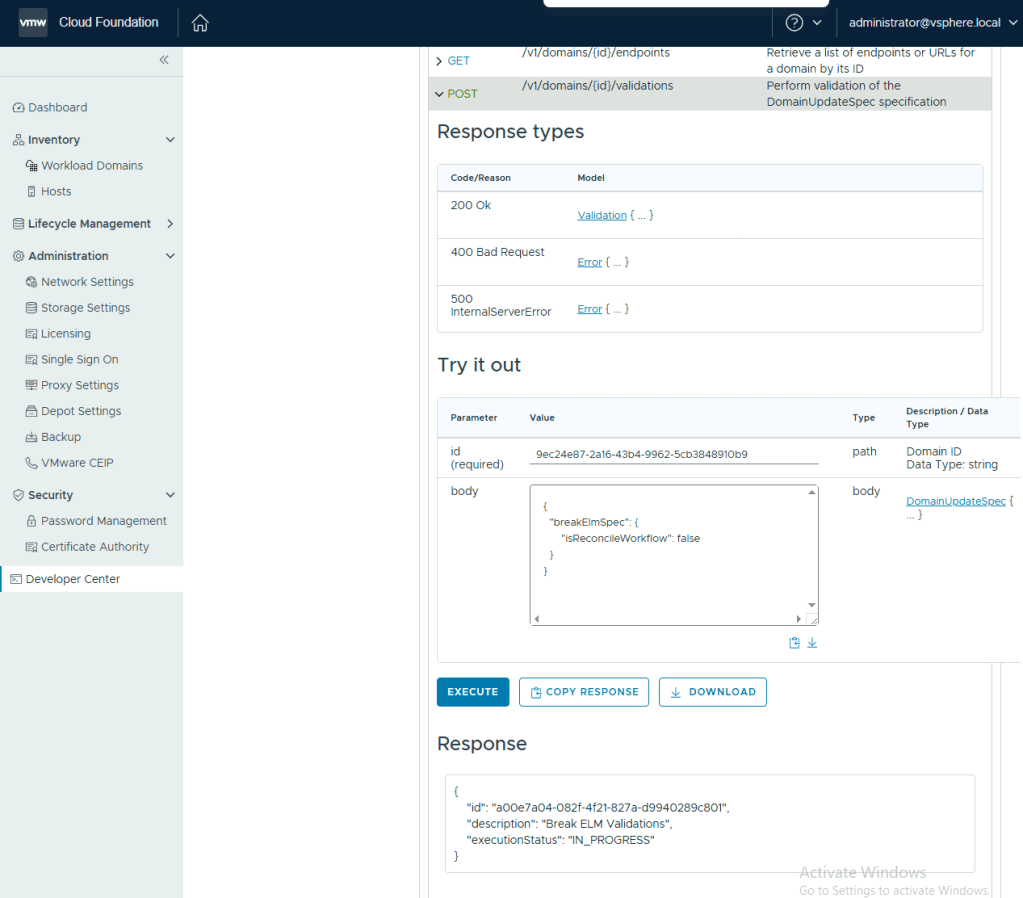Image resolution: width=1023 pixels, height=898 pixels.
Task: Click the home icon in top bar
Action: coord(200,23)
